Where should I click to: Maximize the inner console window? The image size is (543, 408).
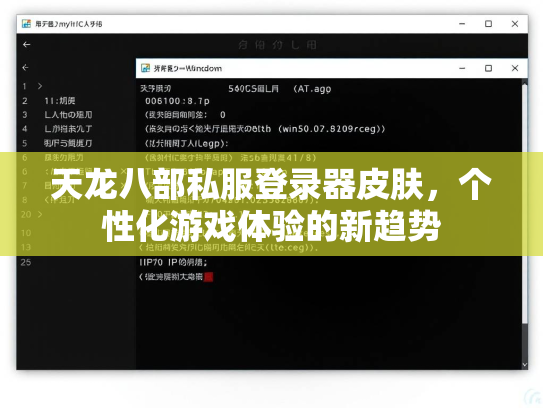point(488,68)
